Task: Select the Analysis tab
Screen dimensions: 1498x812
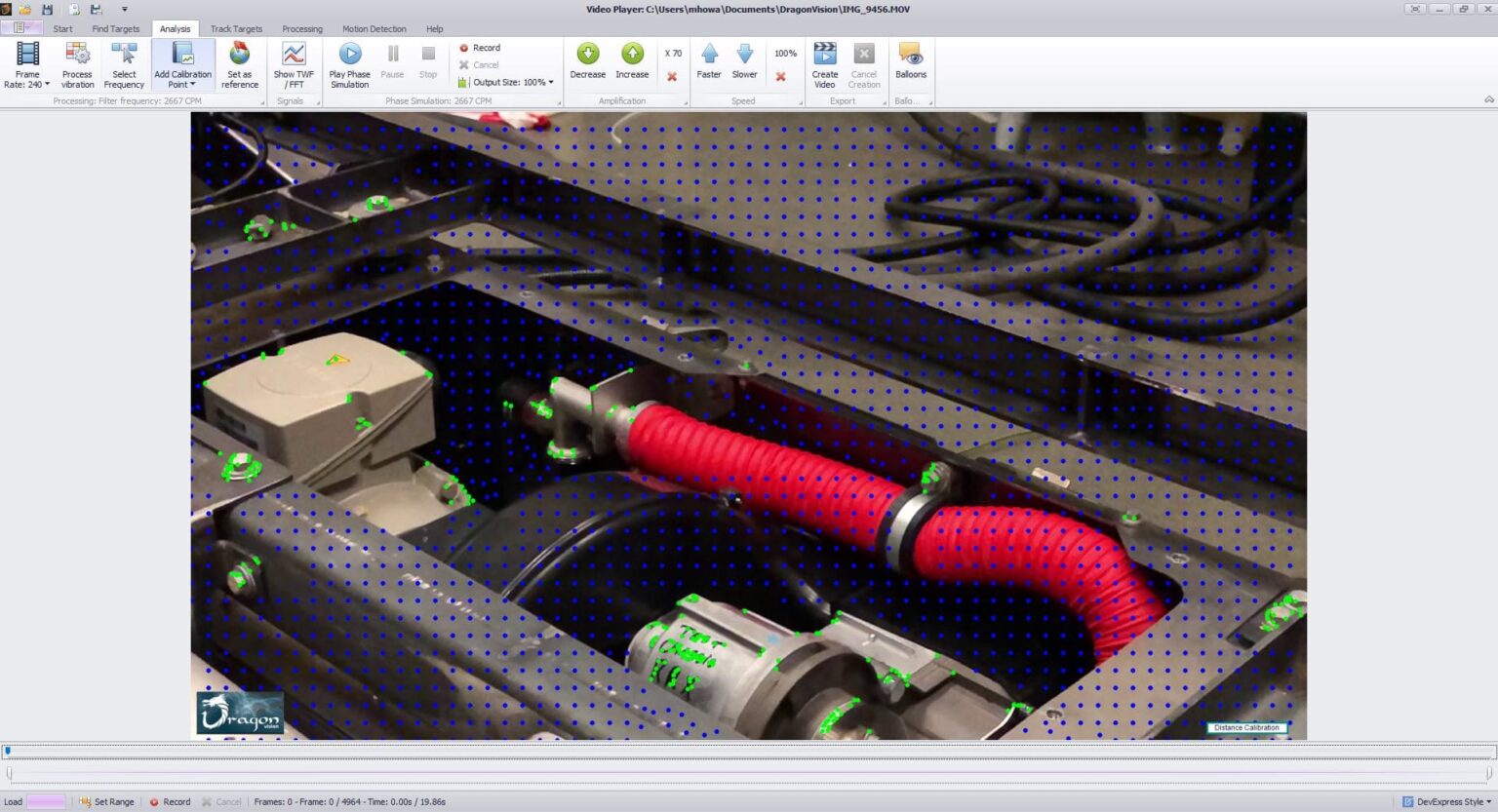Action: click(176, 29)
